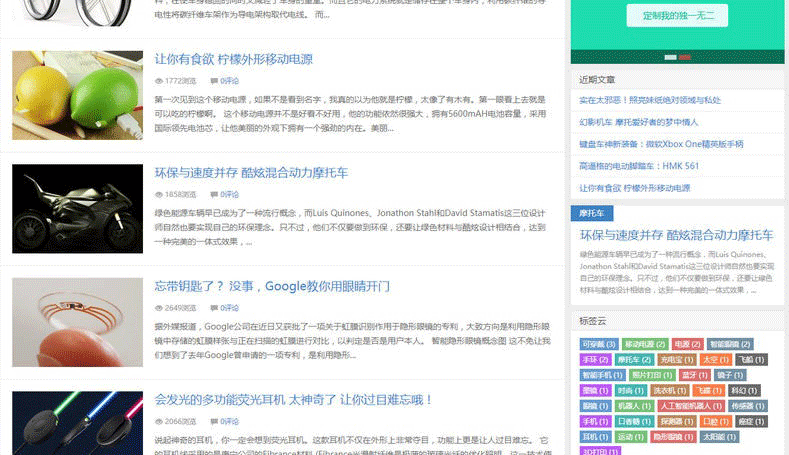
Task: Open the recent article about the 微软Xbox One精英版手柄
Action: [661, 144]
